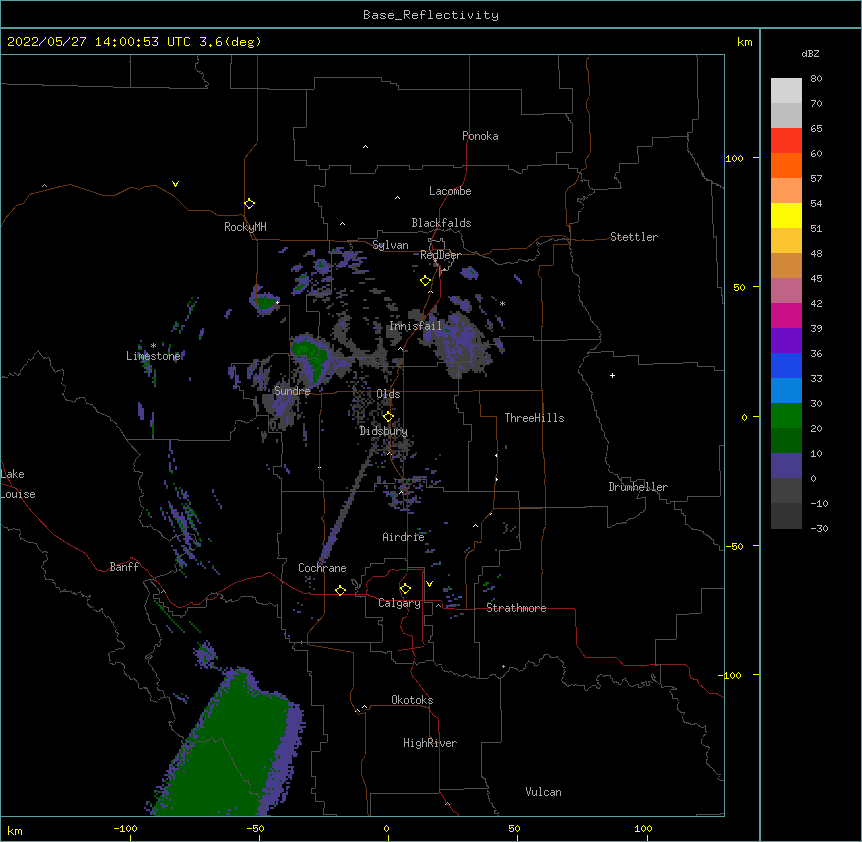The width and height of the screenshot is (862, 842).
Task: Click the RockyMH label
Action: click(245, 227)
